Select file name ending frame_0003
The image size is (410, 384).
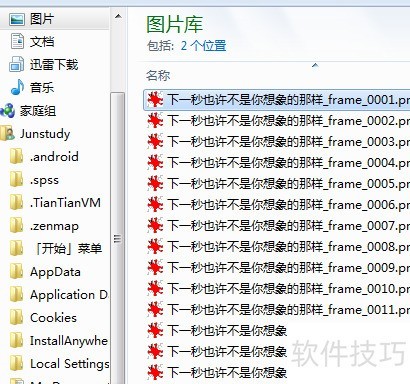(288, 142)
